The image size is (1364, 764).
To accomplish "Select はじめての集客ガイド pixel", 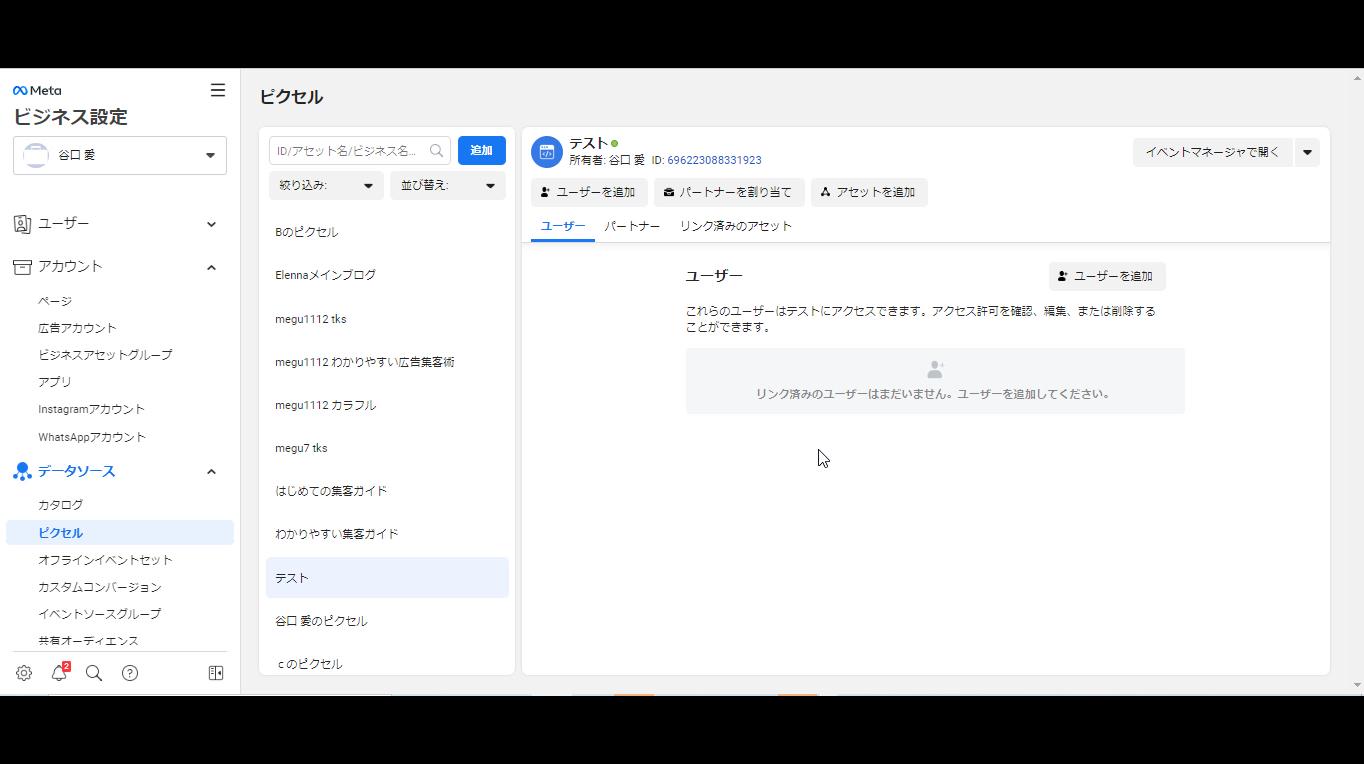I will tap(387, 491).
